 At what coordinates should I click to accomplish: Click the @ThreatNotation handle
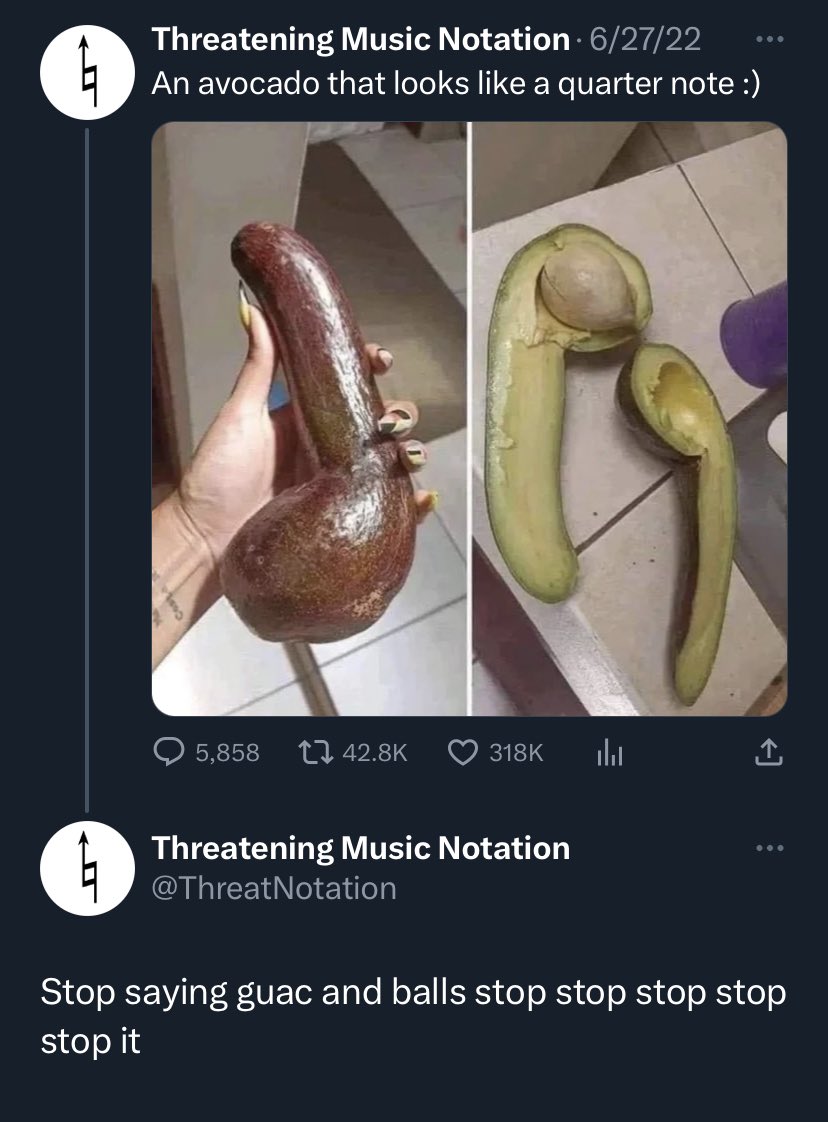[x=274, y=888]
